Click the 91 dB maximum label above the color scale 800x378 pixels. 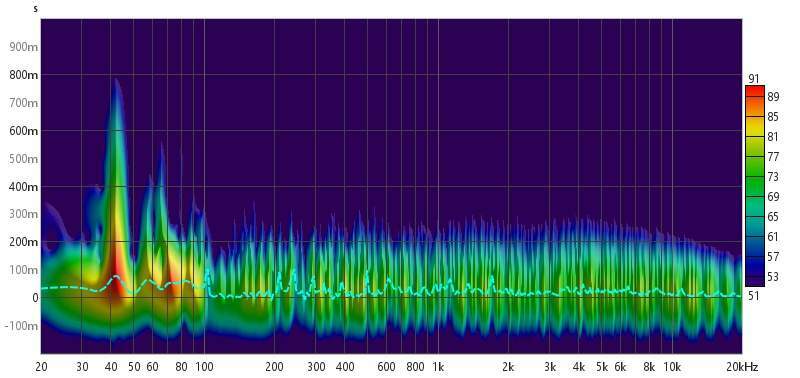coord(754,79)
